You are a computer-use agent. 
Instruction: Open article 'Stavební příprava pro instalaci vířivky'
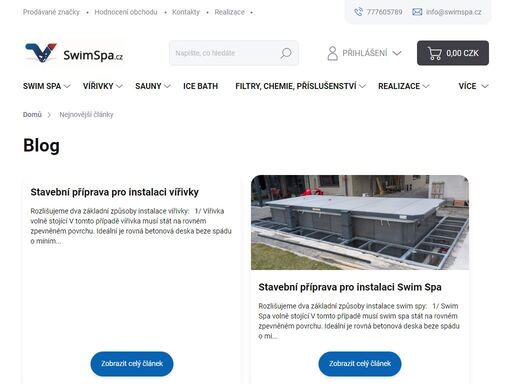[x=114, y=192]
